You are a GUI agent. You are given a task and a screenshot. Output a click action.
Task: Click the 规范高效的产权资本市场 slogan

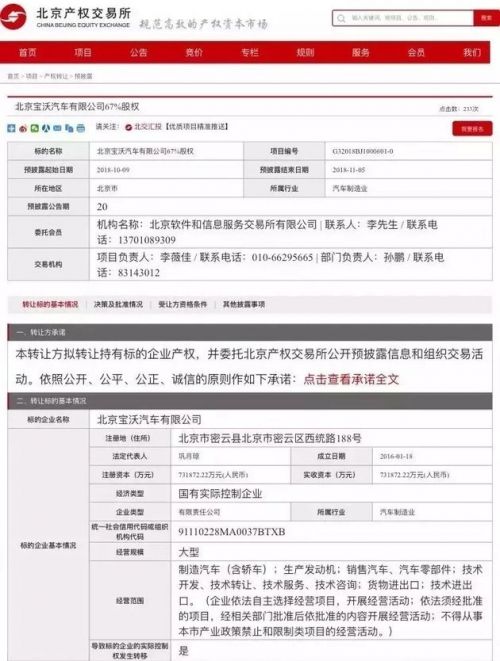point(203,24)
